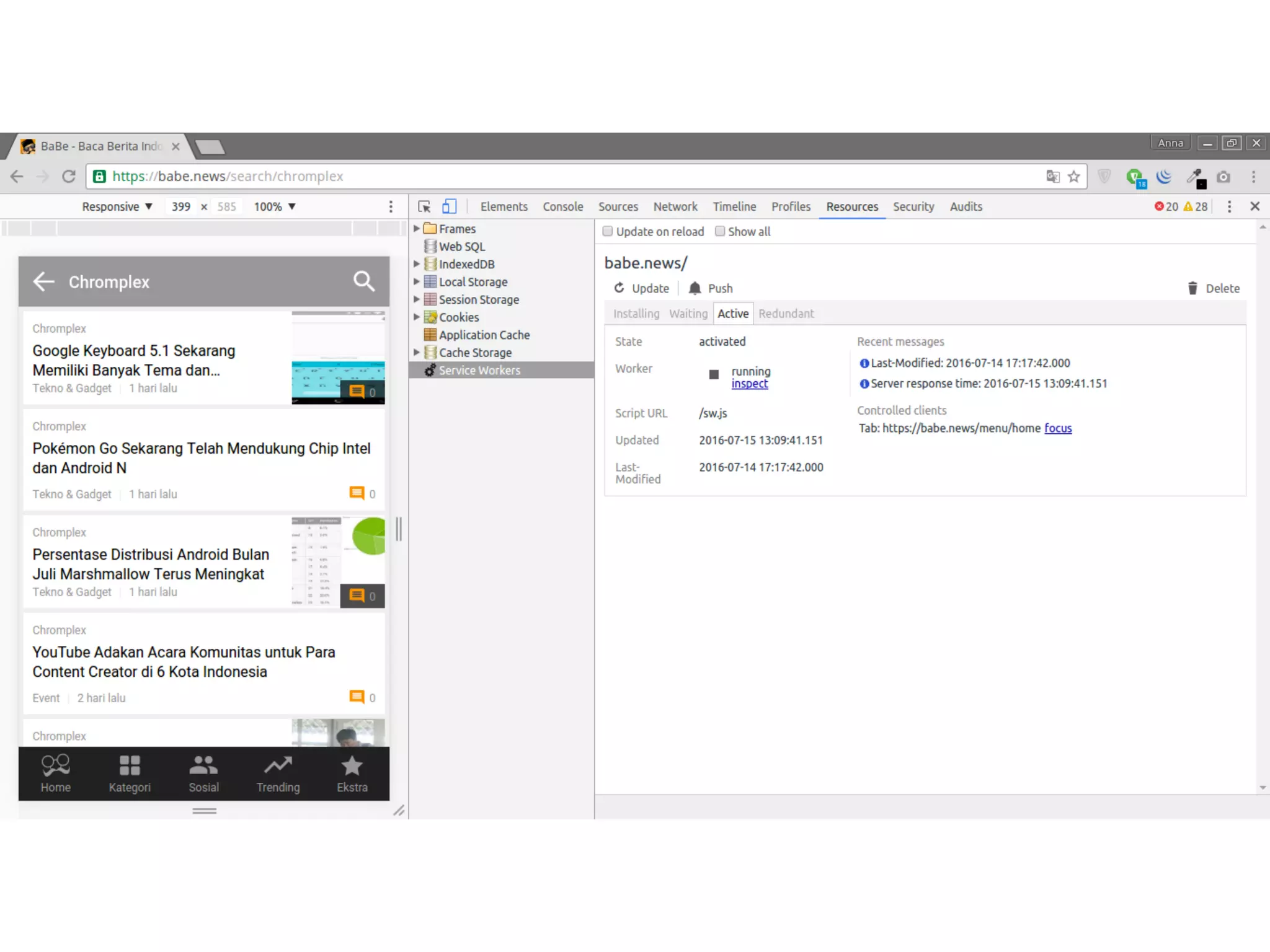The width and height of the screenshot is (1270, 952).
Task: Reload the page with the refresh icon
Action: tap(69, 177)
